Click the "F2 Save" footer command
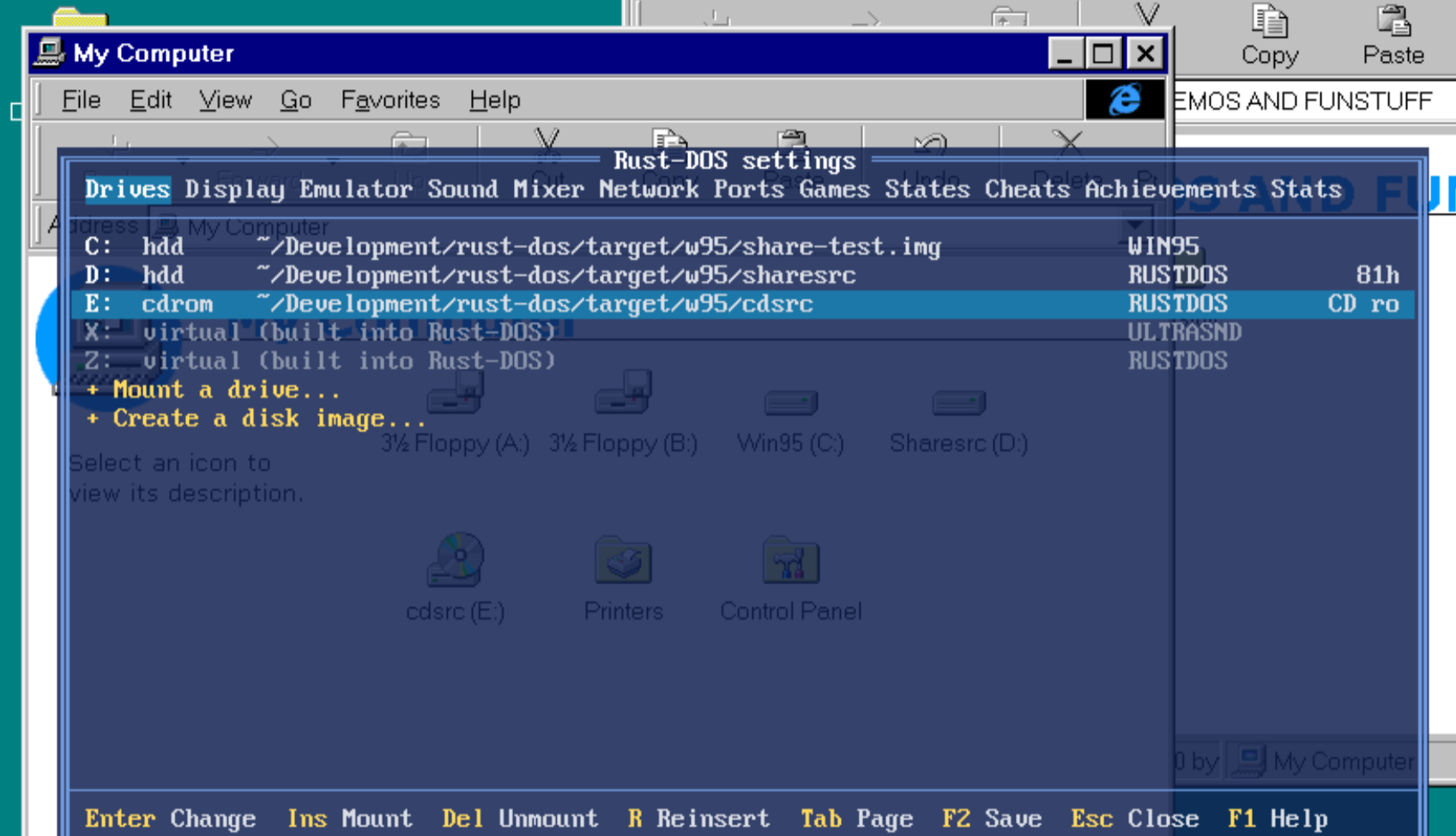Image resolution: width=1456 pixels, height=836 pixels. [x=992, y=819]
